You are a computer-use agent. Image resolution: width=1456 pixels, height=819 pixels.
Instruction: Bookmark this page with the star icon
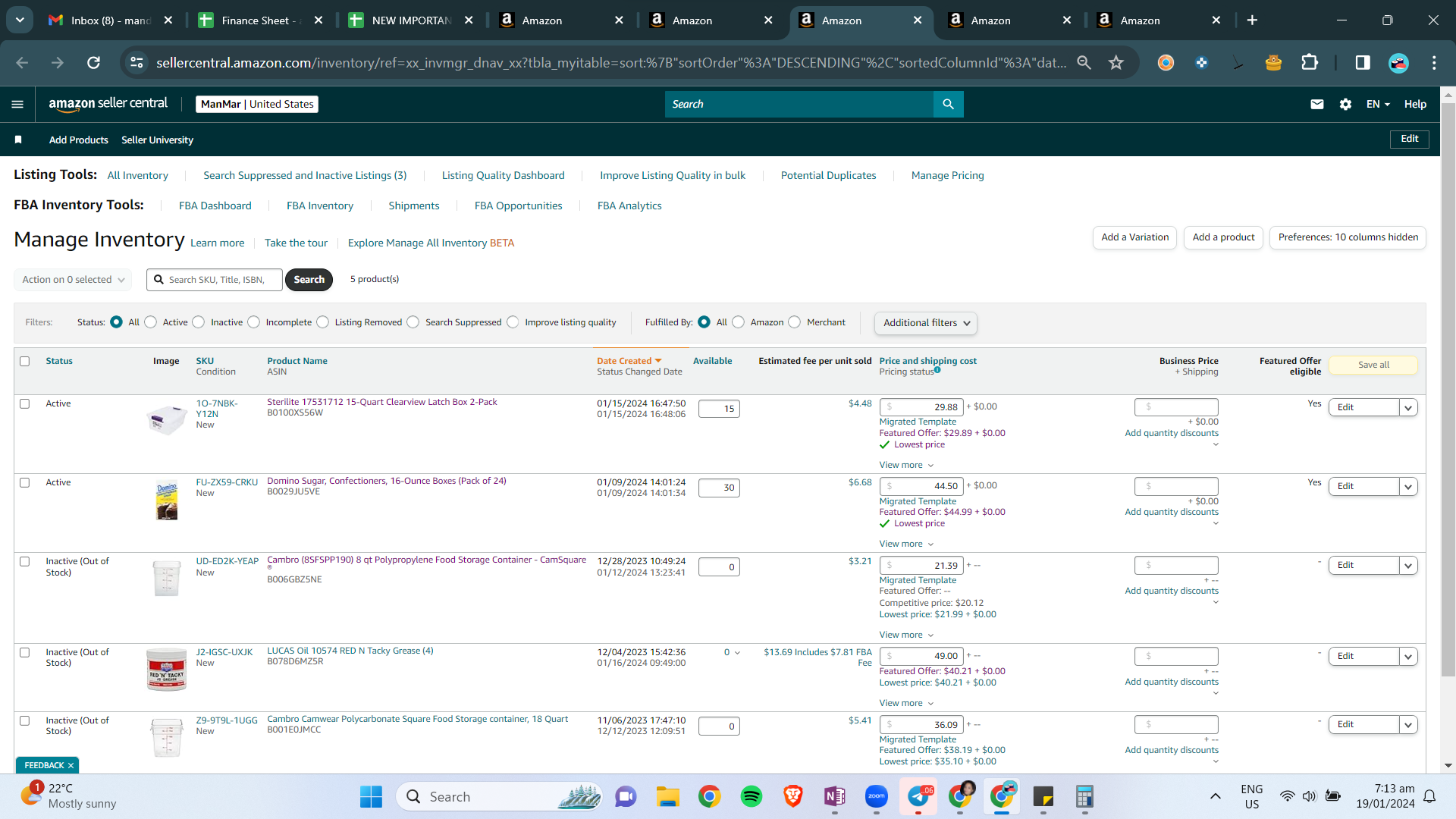click(x=1116, y=62)
